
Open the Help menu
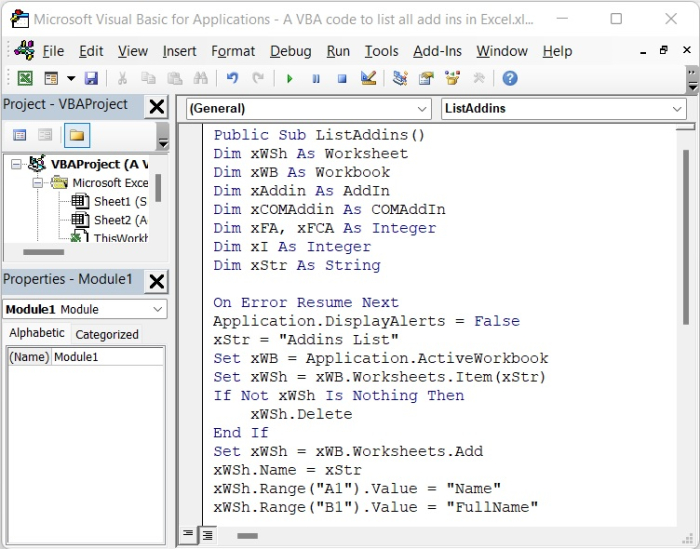[x=557, y=51]
